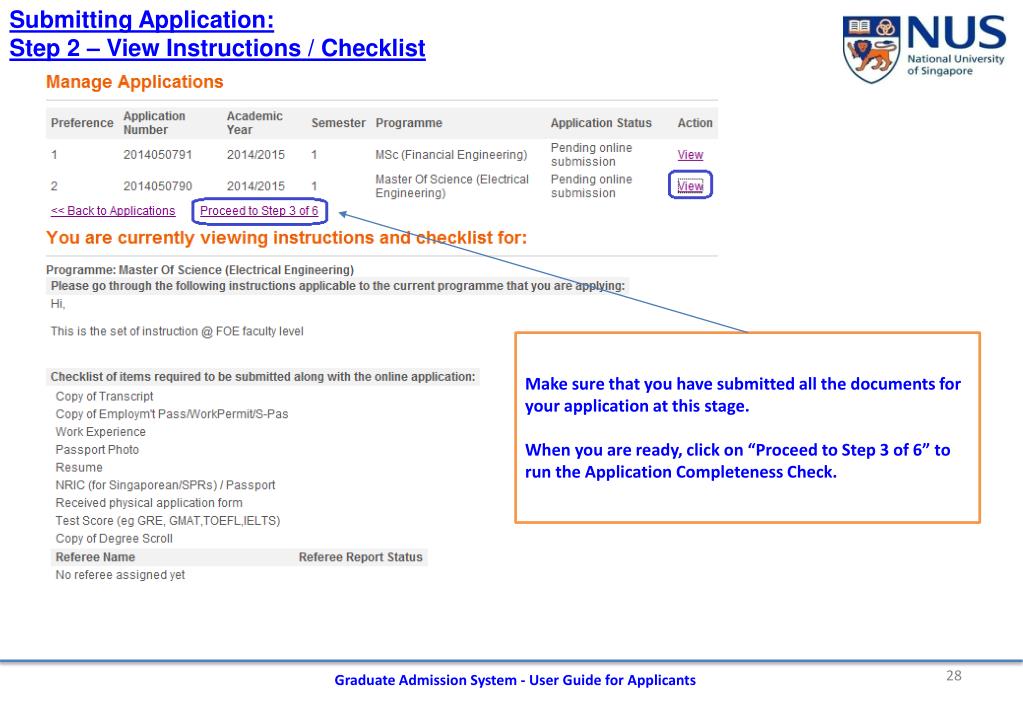Viewport: 1023px width, 708px height.
Task: Click the slide title Submitting Application
Action: point(142,20)
